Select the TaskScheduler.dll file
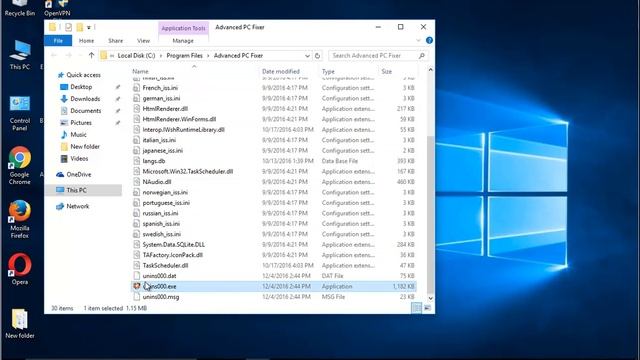640x360 pixels. 165,265
